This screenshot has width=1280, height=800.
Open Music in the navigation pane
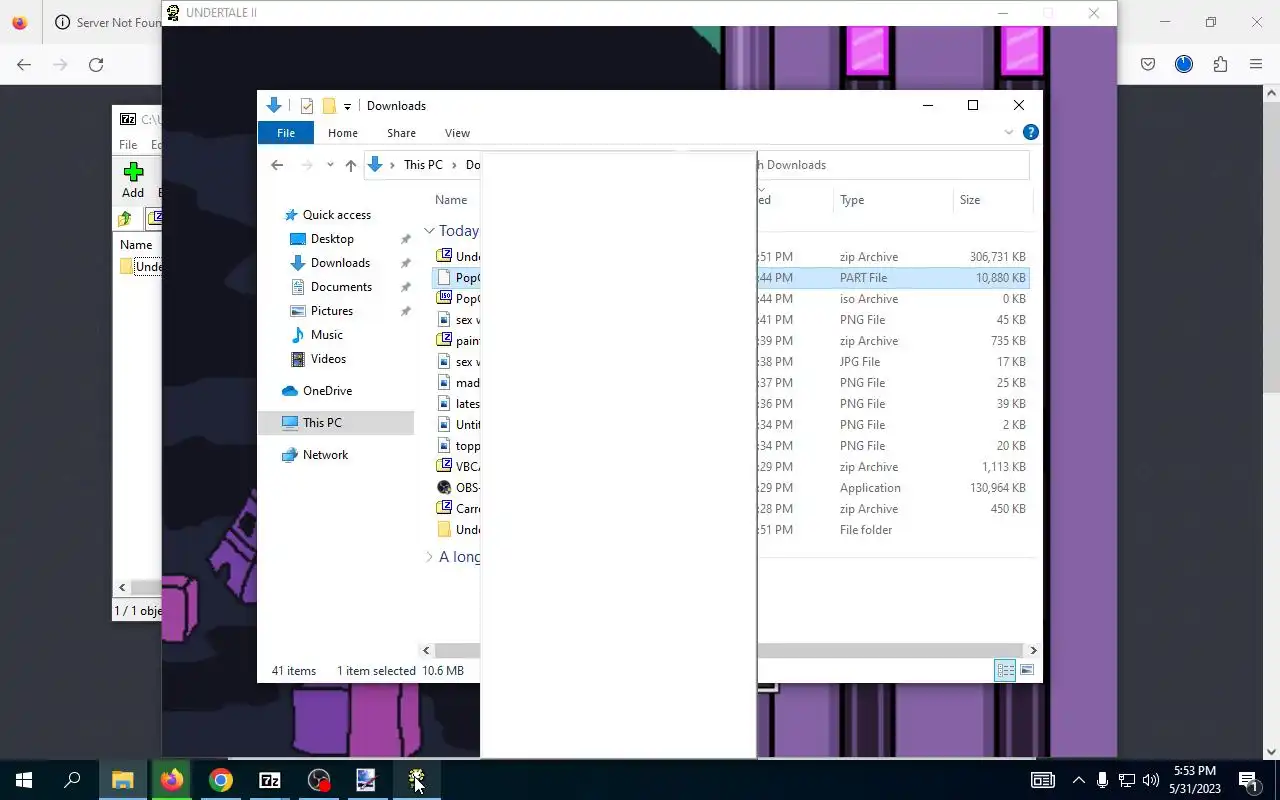326,335
